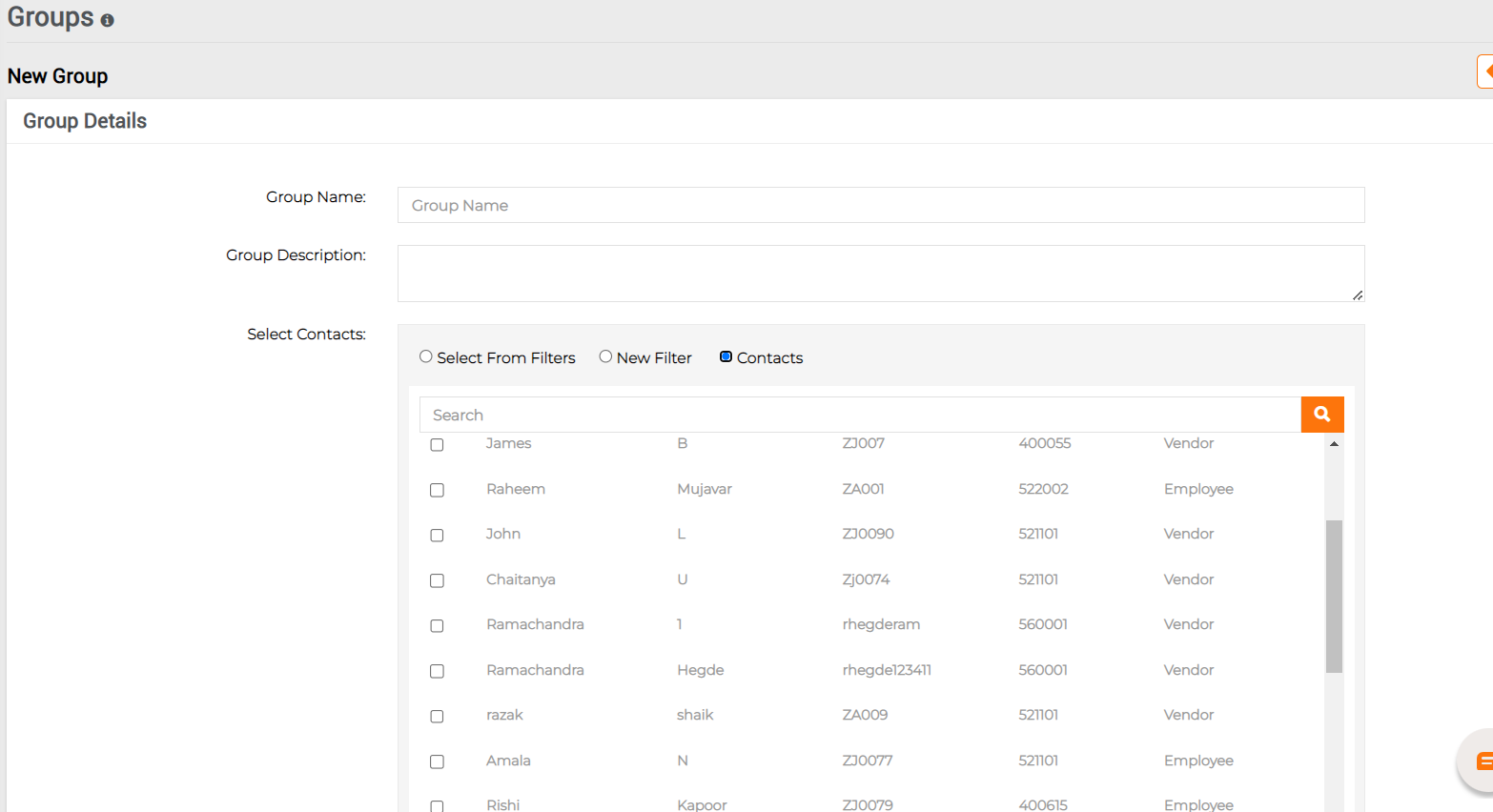Select the 'Select From Filters' radio option
The height and width of the screenshot is (812, 1493).
(x=426, y=356)
